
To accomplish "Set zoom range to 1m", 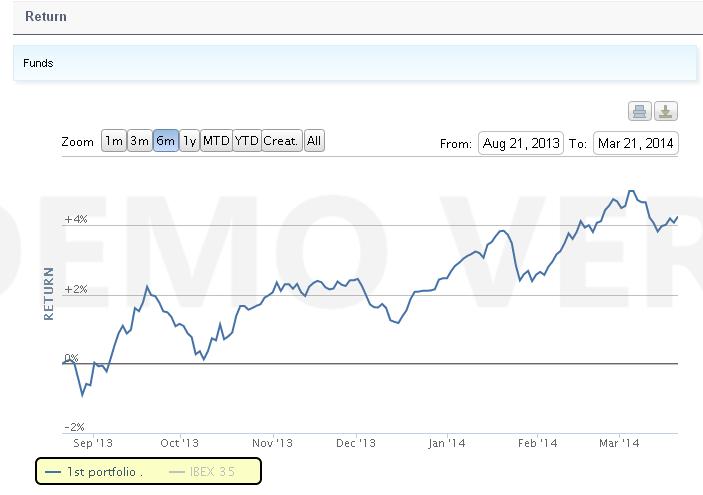I will click(113, 141).
